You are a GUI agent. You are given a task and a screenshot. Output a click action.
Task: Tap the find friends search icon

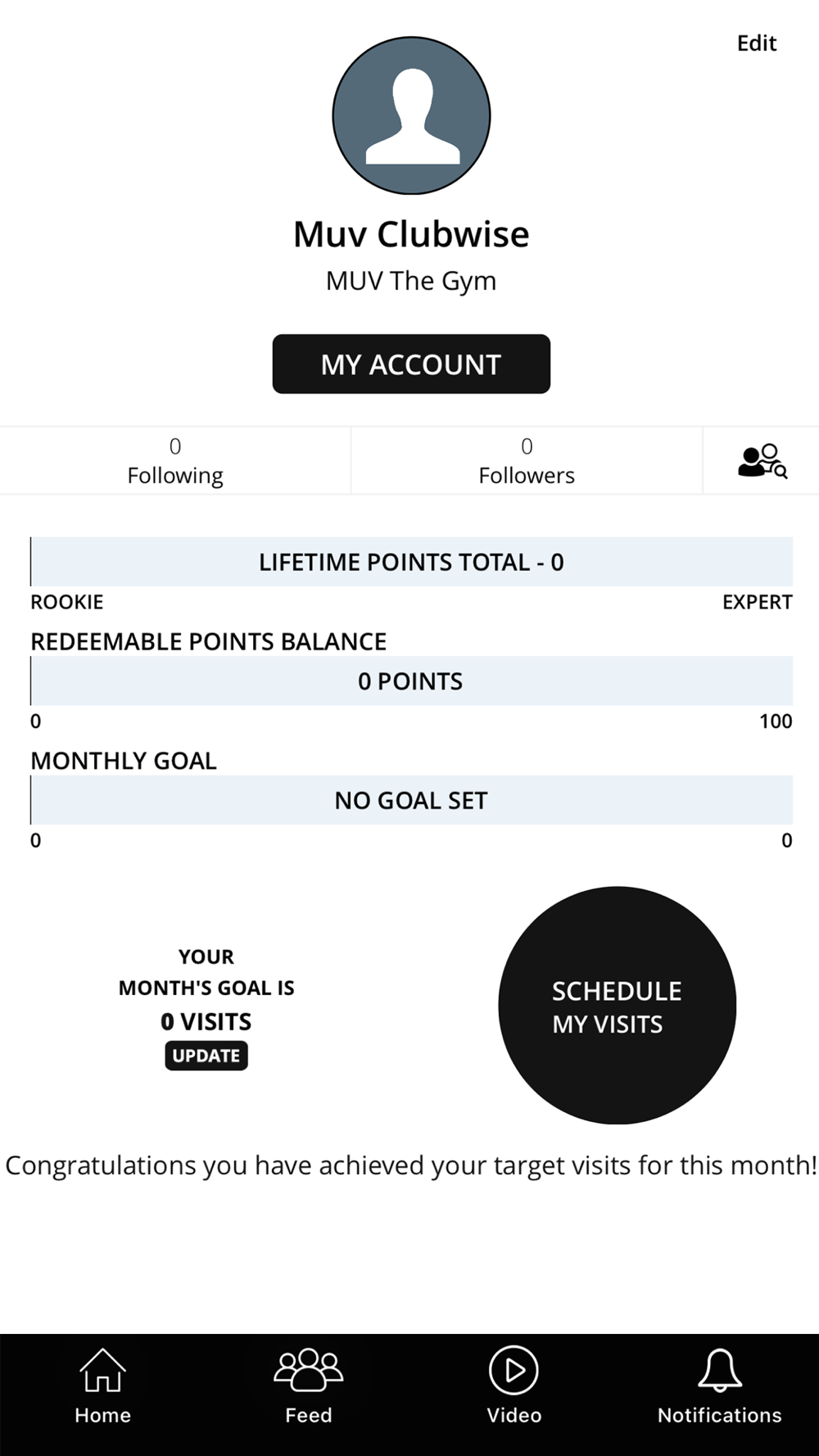pyautogui.click(x=762, y=461)
